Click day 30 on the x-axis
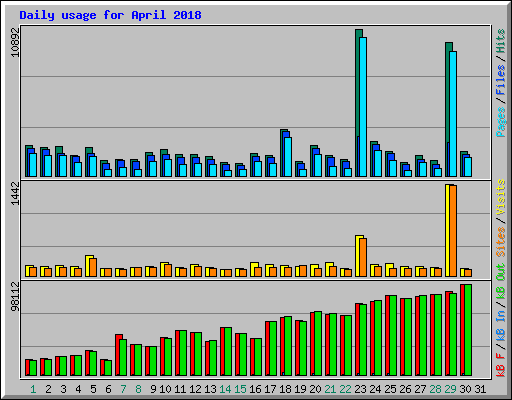This screenshot has width=512, height=400. pyautogui.click(x=465, y=389)
